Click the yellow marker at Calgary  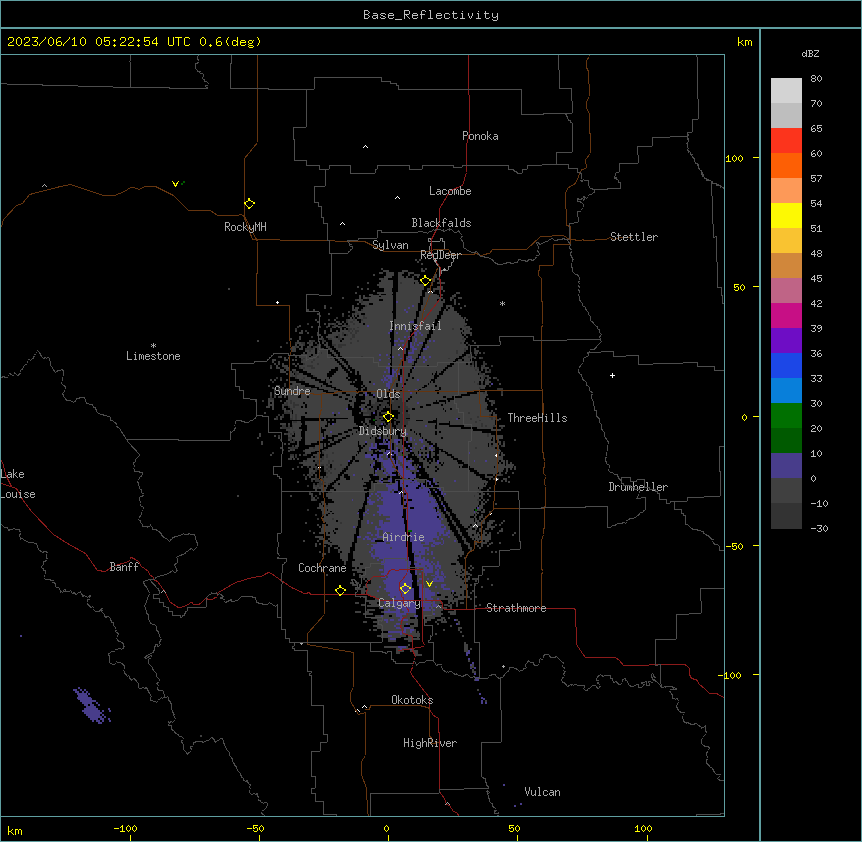(405, 588)
